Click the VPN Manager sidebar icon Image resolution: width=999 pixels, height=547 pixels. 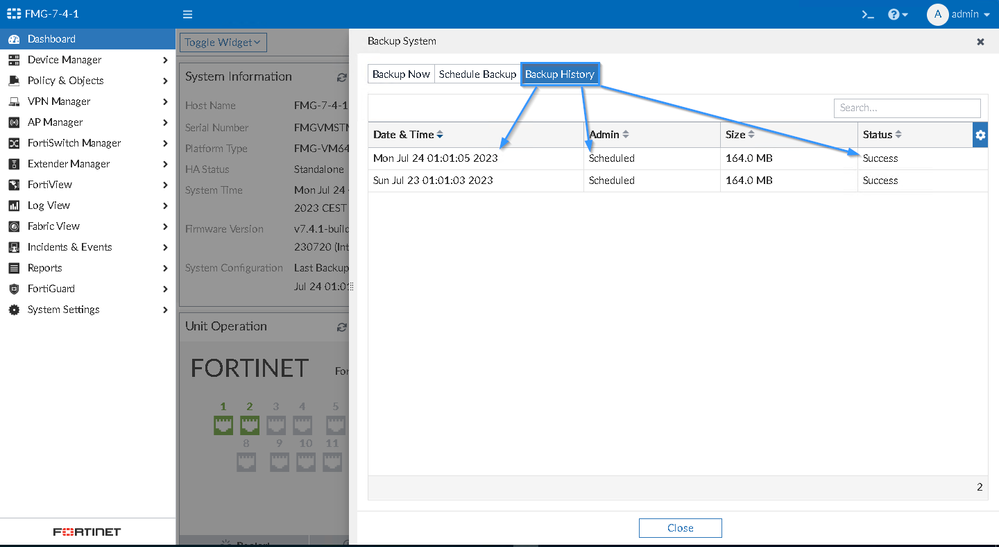tap(14, 101)
